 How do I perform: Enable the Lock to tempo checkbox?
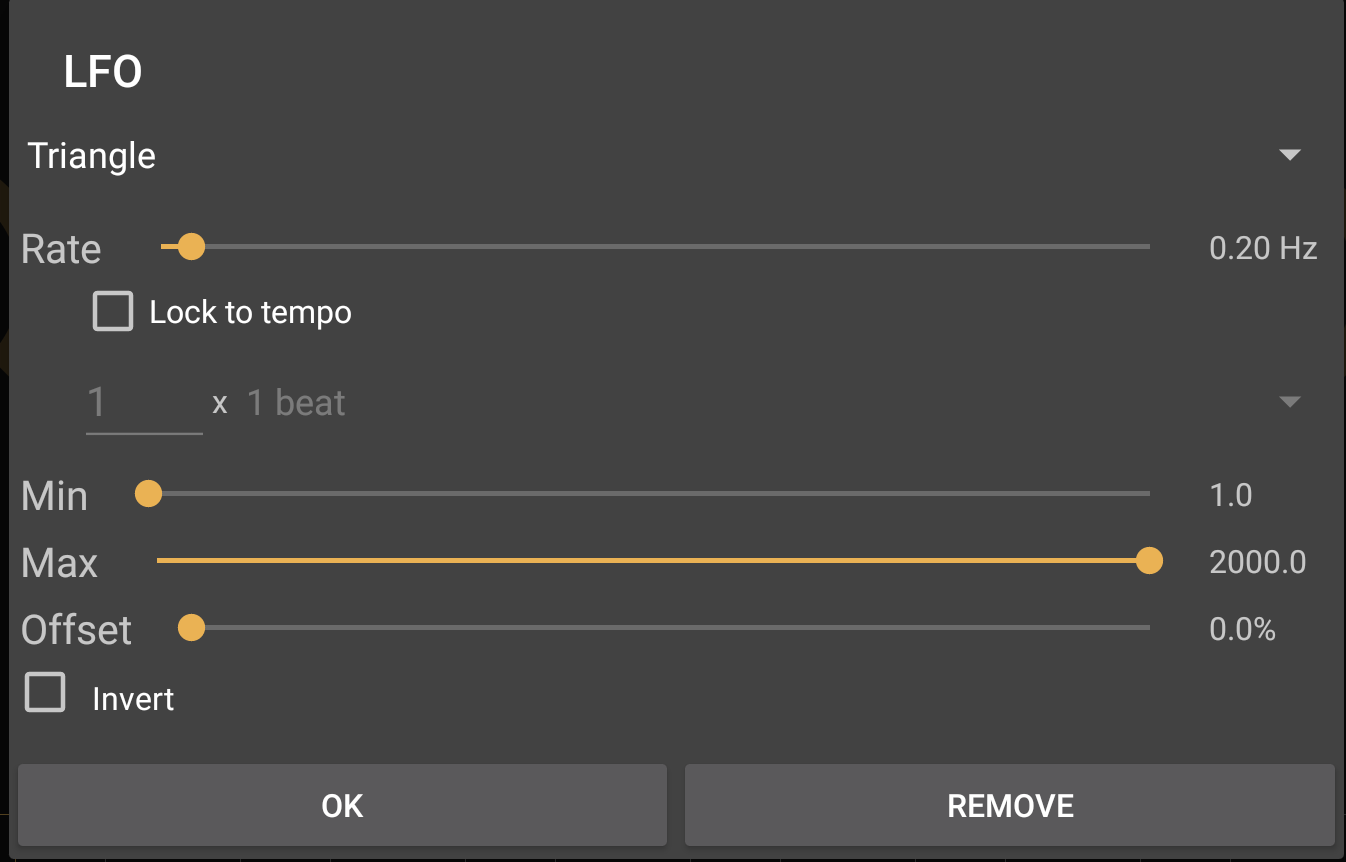(113, 311)
